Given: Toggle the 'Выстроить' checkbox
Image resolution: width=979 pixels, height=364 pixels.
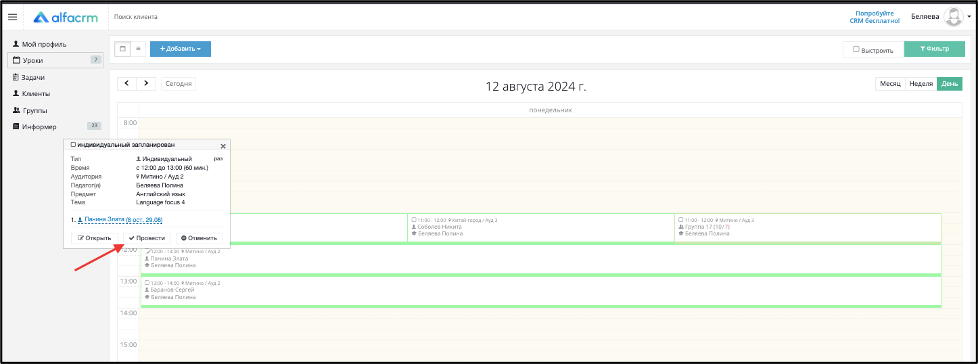Looking at the screenshot, I should (x=855, y=49).
